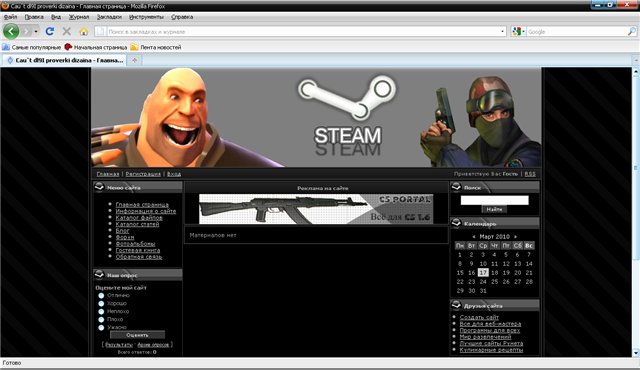Select the Отлично poll radio option

(101, 295)
